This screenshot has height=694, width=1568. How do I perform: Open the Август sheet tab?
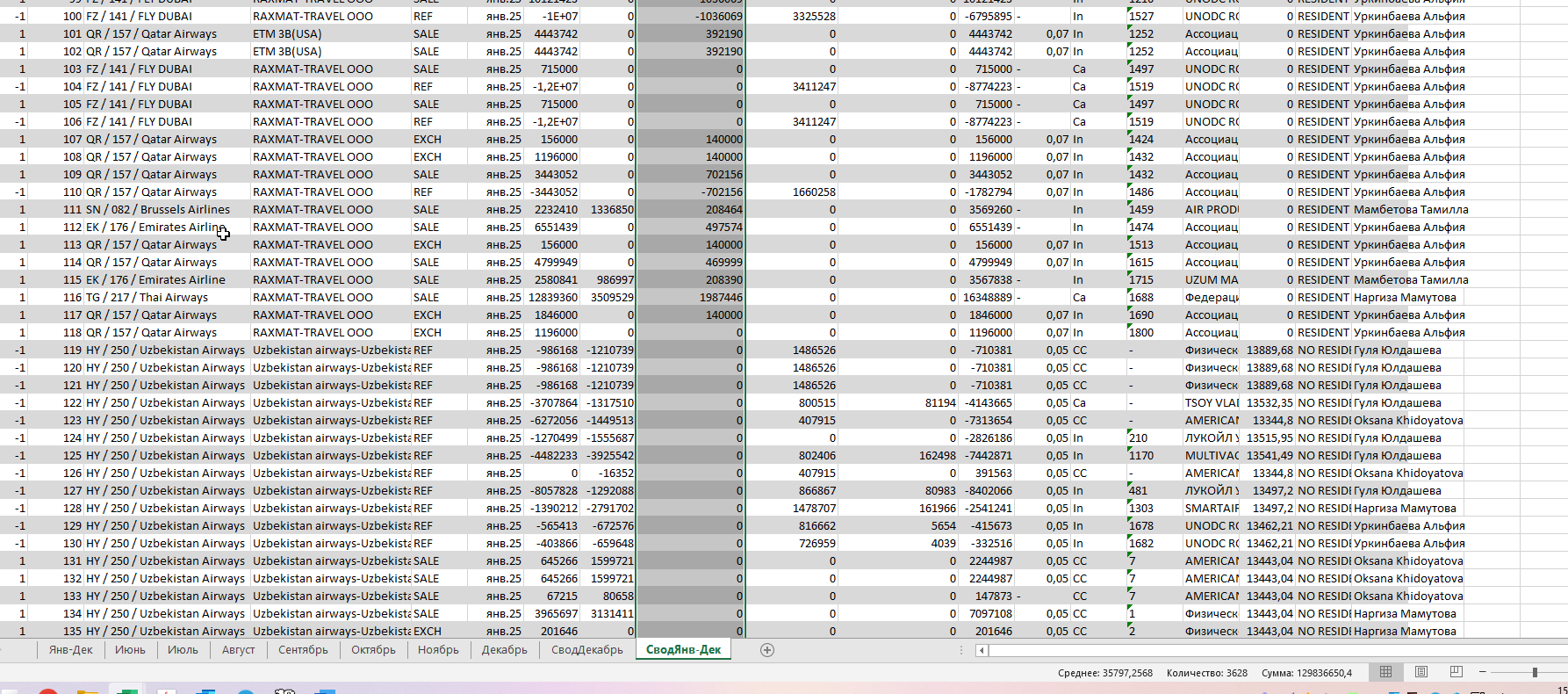tap(238, 650)
